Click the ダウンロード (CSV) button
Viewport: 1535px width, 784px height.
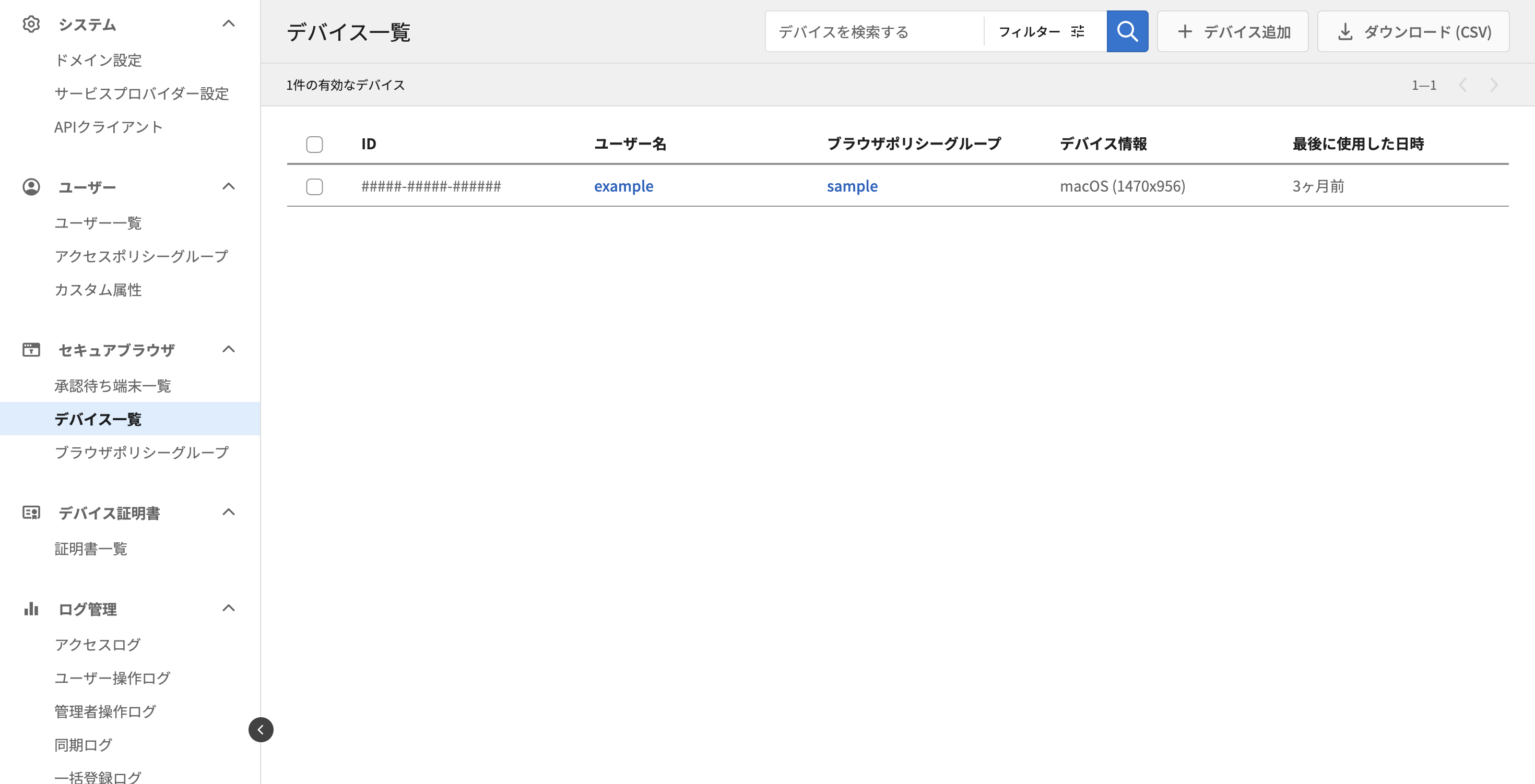1413,31
